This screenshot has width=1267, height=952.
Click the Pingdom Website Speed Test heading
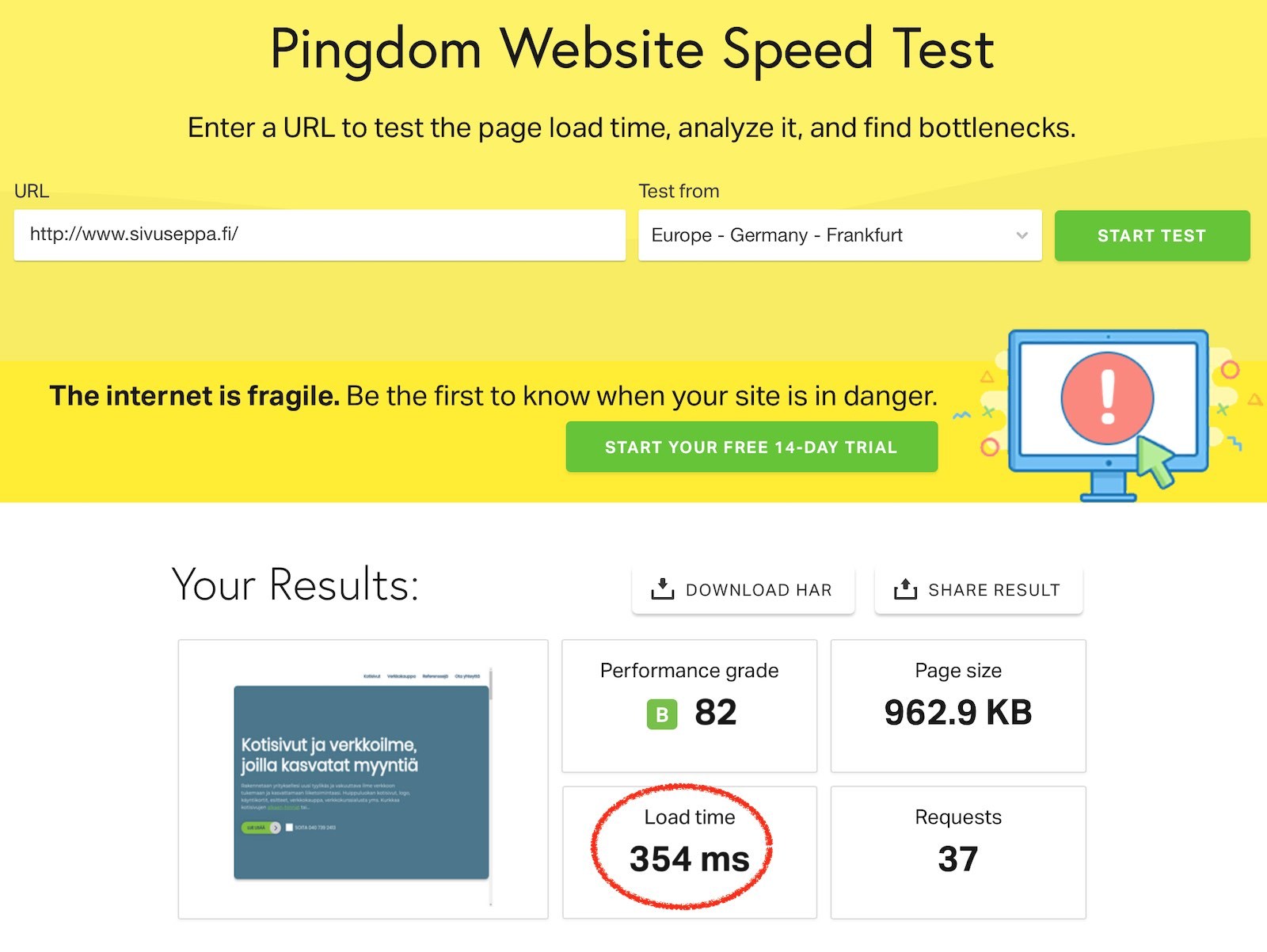pyautogui.click(x=632, y=50)
